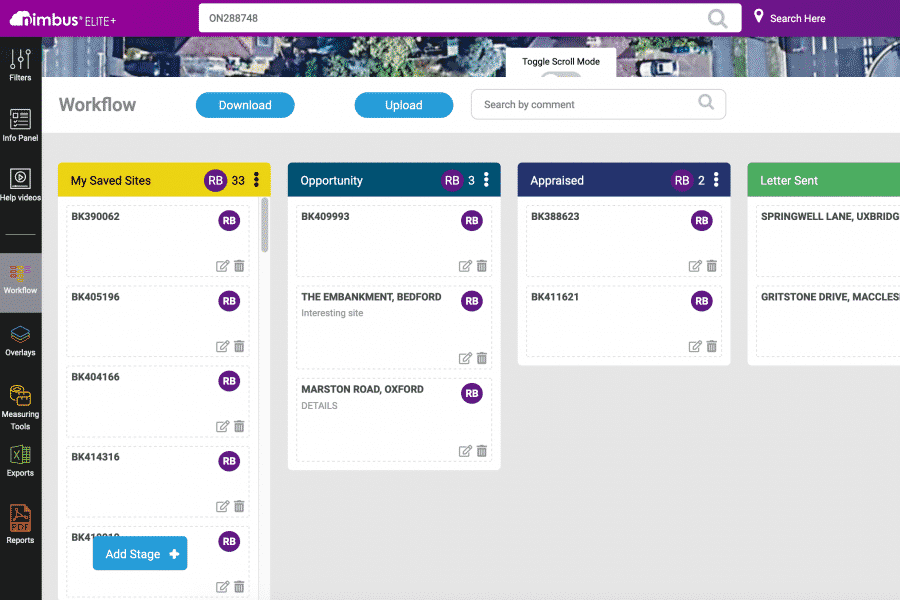900x600 pixels.
Task: Open the PDF Reports panel
Action: pos(20,524)
